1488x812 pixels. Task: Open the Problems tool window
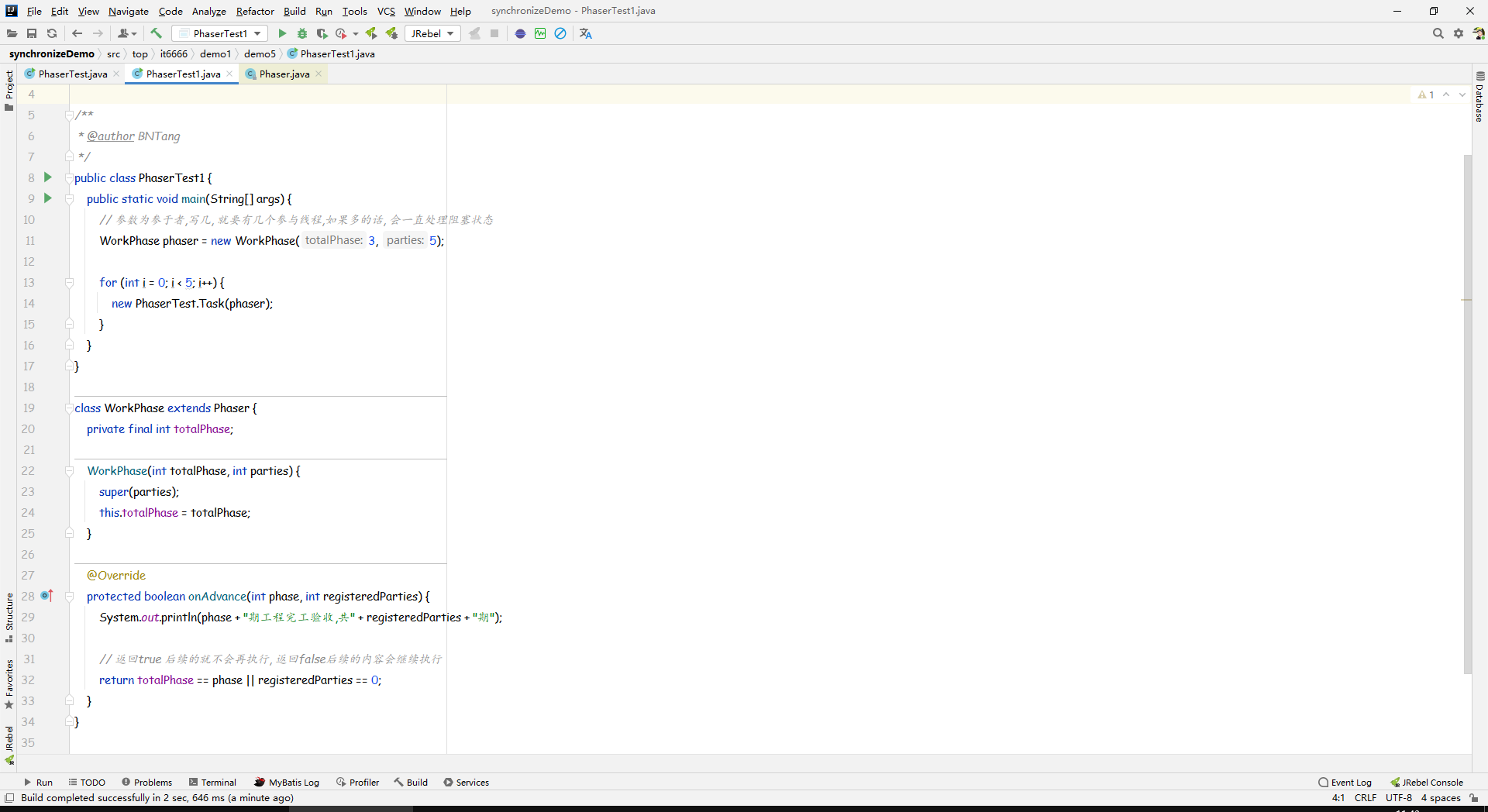146,783
